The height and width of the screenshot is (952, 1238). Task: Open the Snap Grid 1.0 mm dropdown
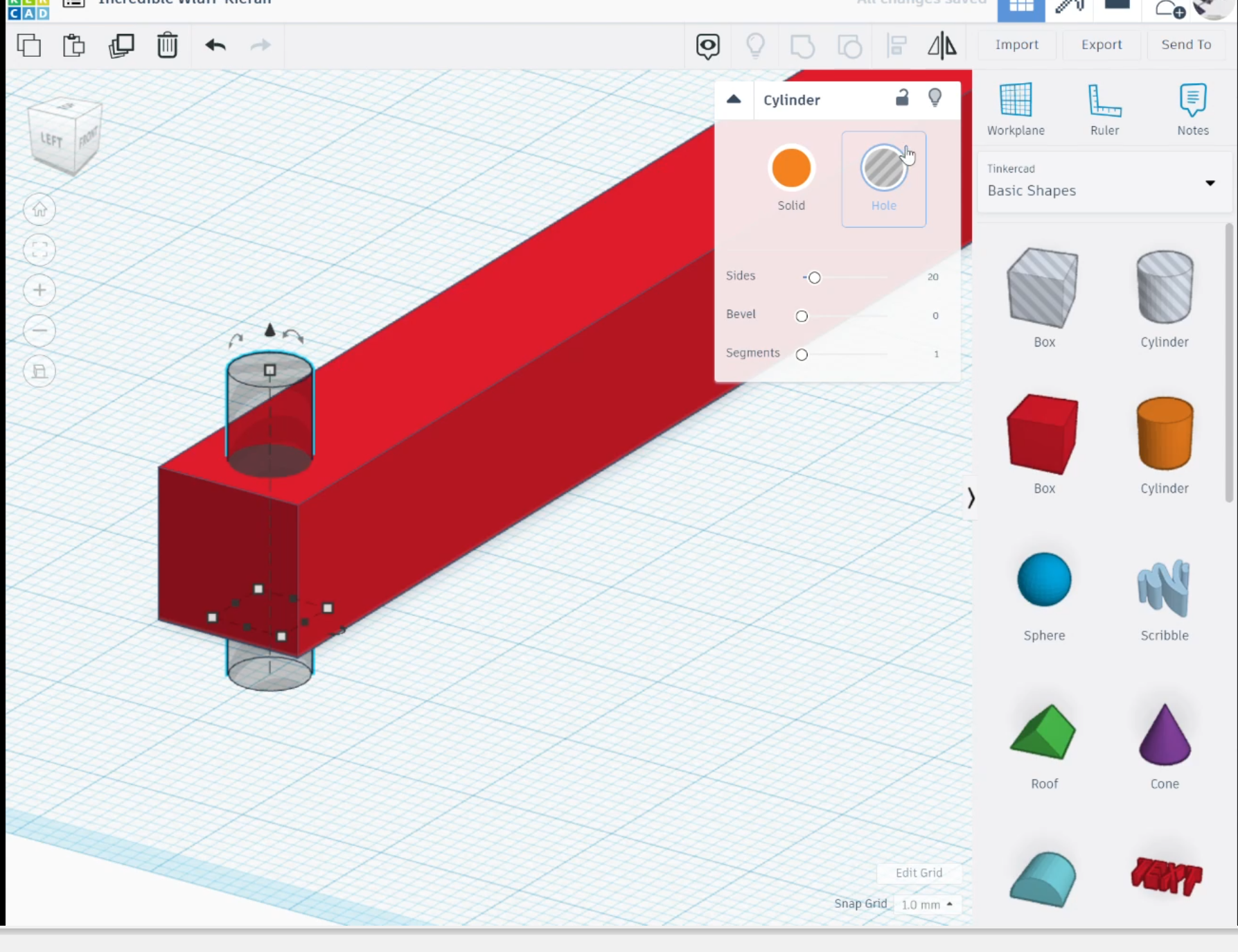pos(926,904)
